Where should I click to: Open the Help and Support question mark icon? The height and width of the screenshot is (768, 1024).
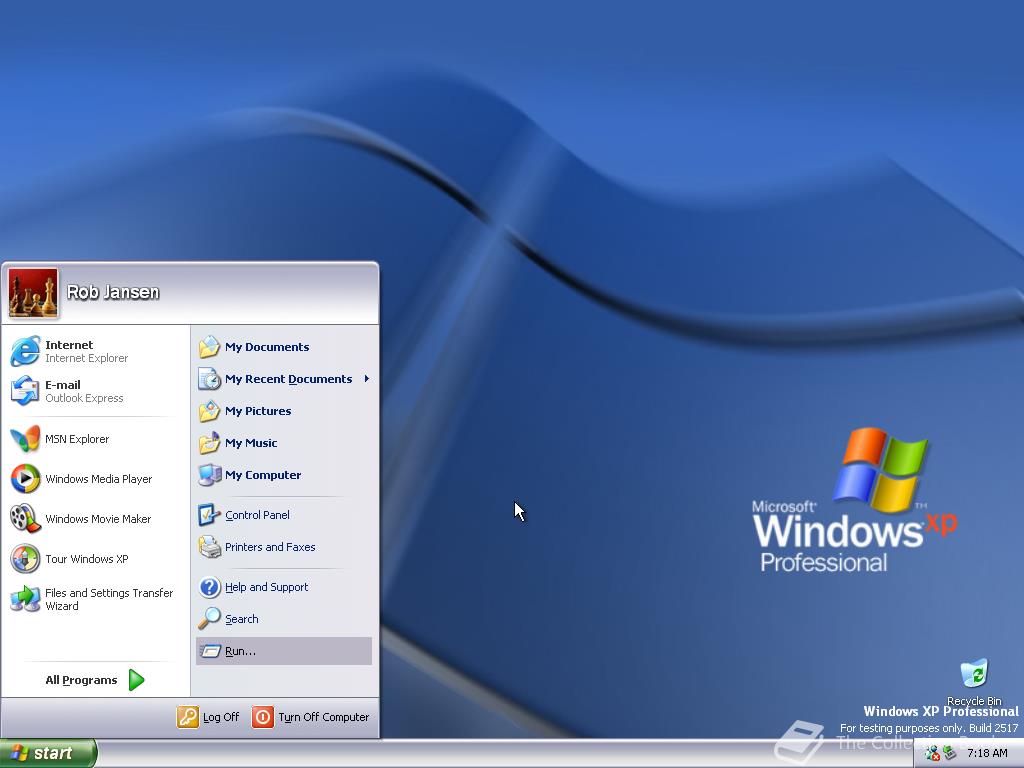(x=209, y=587)
